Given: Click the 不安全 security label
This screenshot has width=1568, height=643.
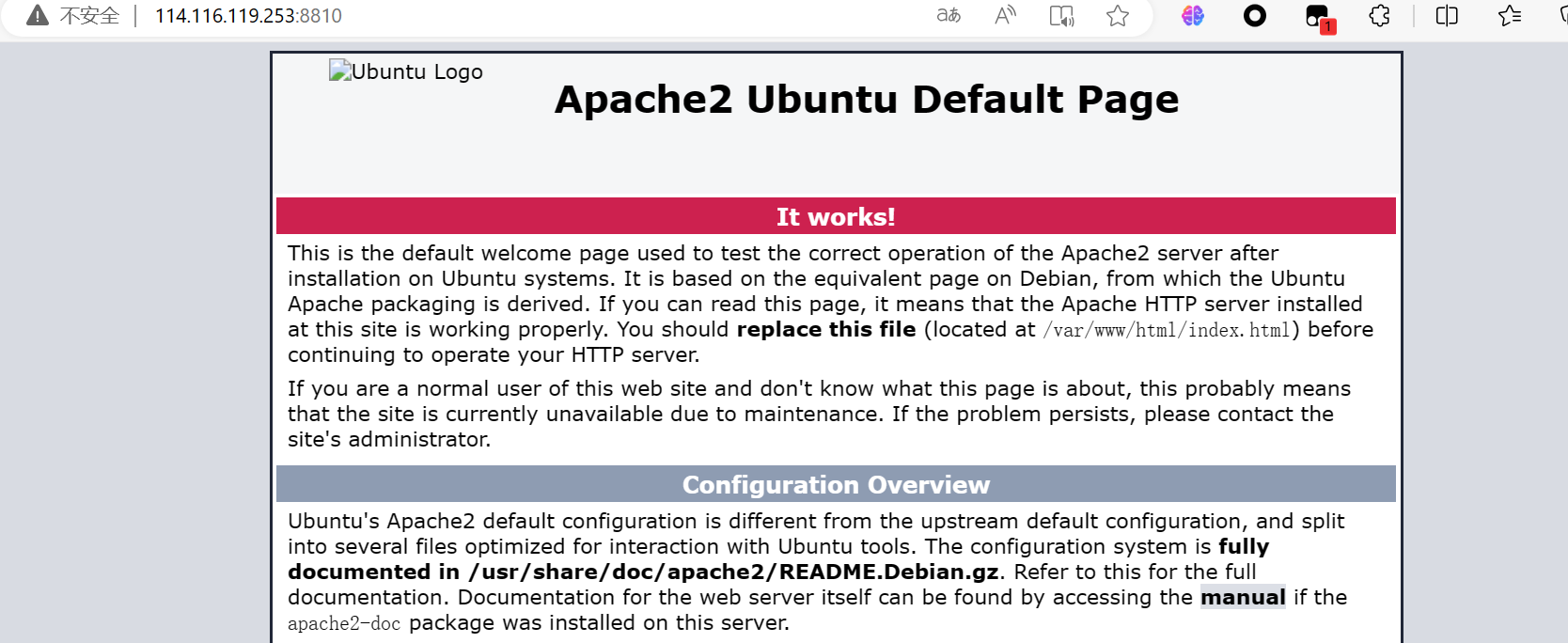Looking at the screenshot, I should 90,16.
